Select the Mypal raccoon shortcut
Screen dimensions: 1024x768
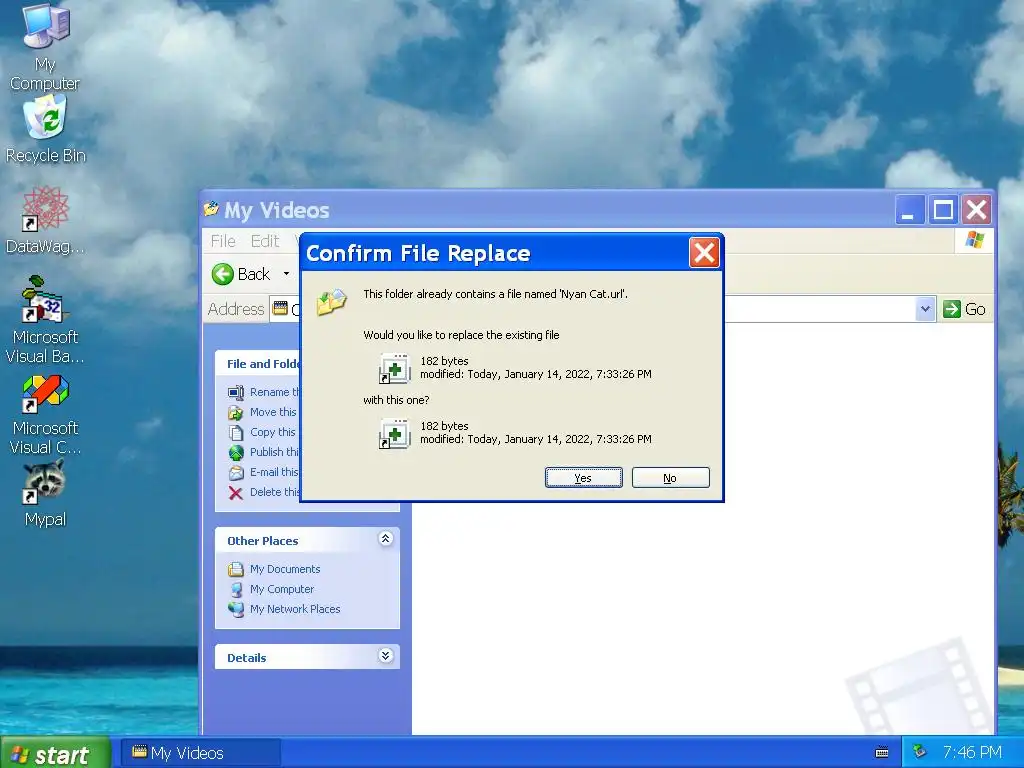coord(45,494)
